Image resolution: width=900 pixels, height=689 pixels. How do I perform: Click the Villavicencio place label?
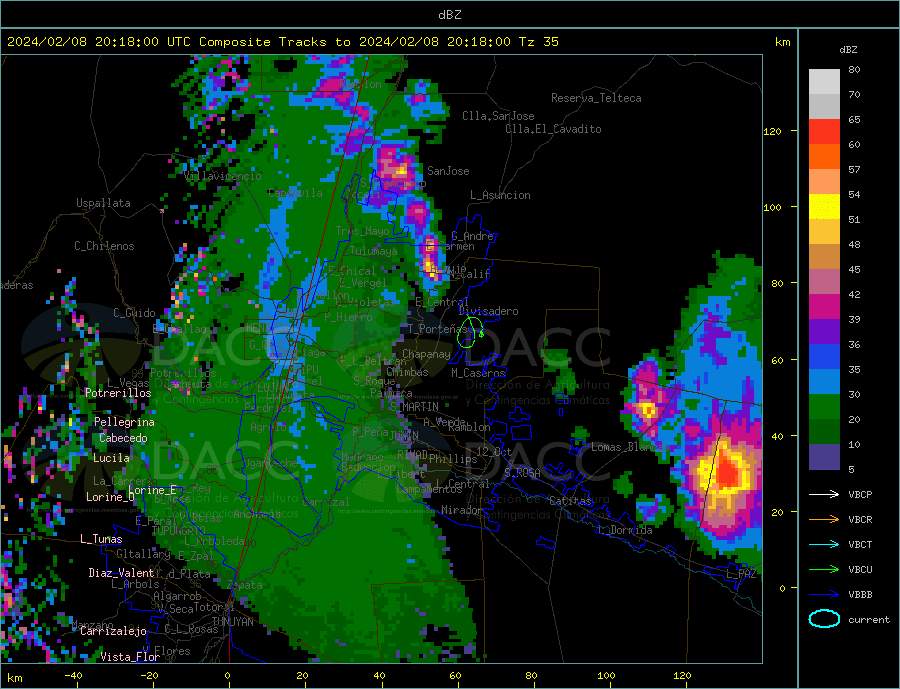(223, 176)
